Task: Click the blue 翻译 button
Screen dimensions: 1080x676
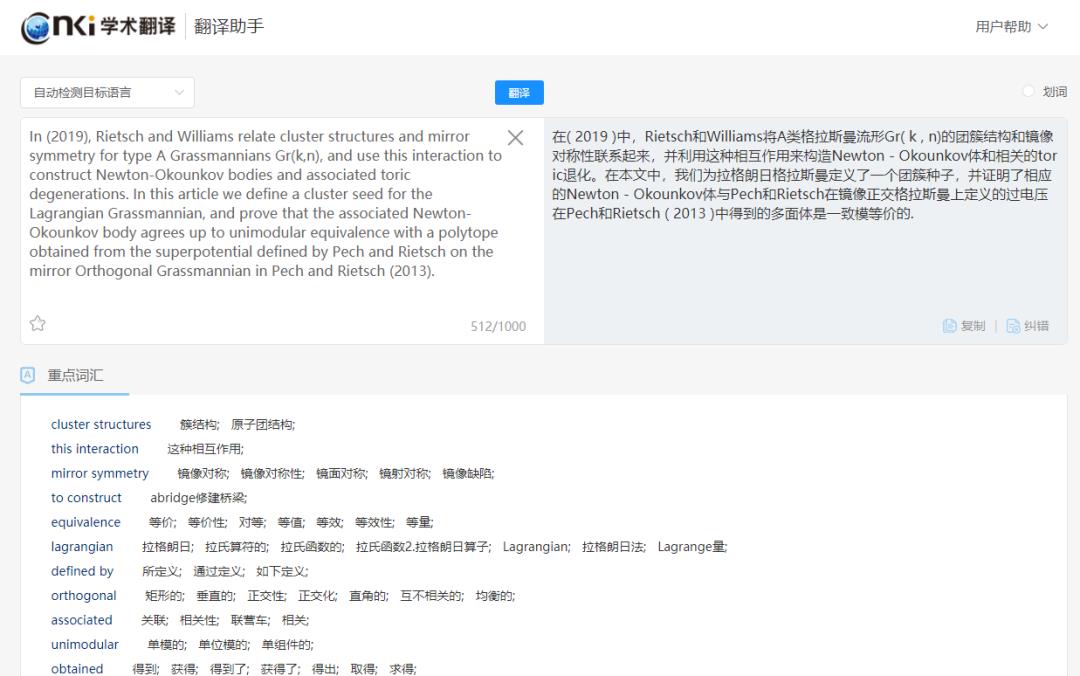Action: tap(519, 93)
